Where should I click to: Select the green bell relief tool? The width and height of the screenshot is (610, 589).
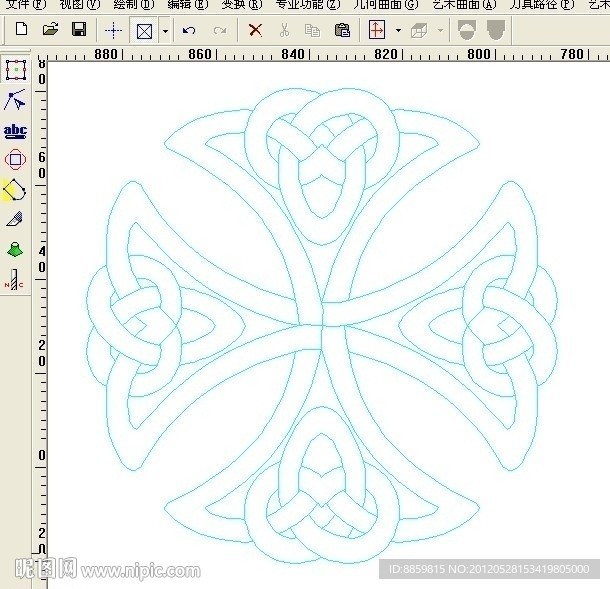15,249
